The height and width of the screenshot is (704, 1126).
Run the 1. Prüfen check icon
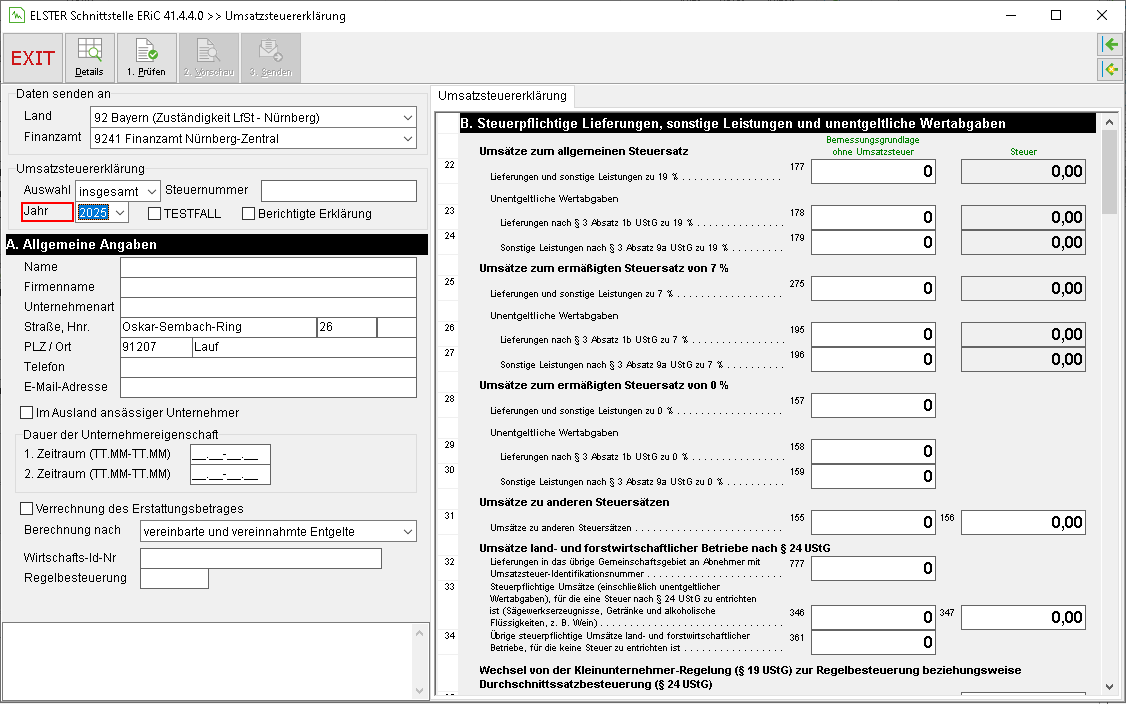click(146, 57)
